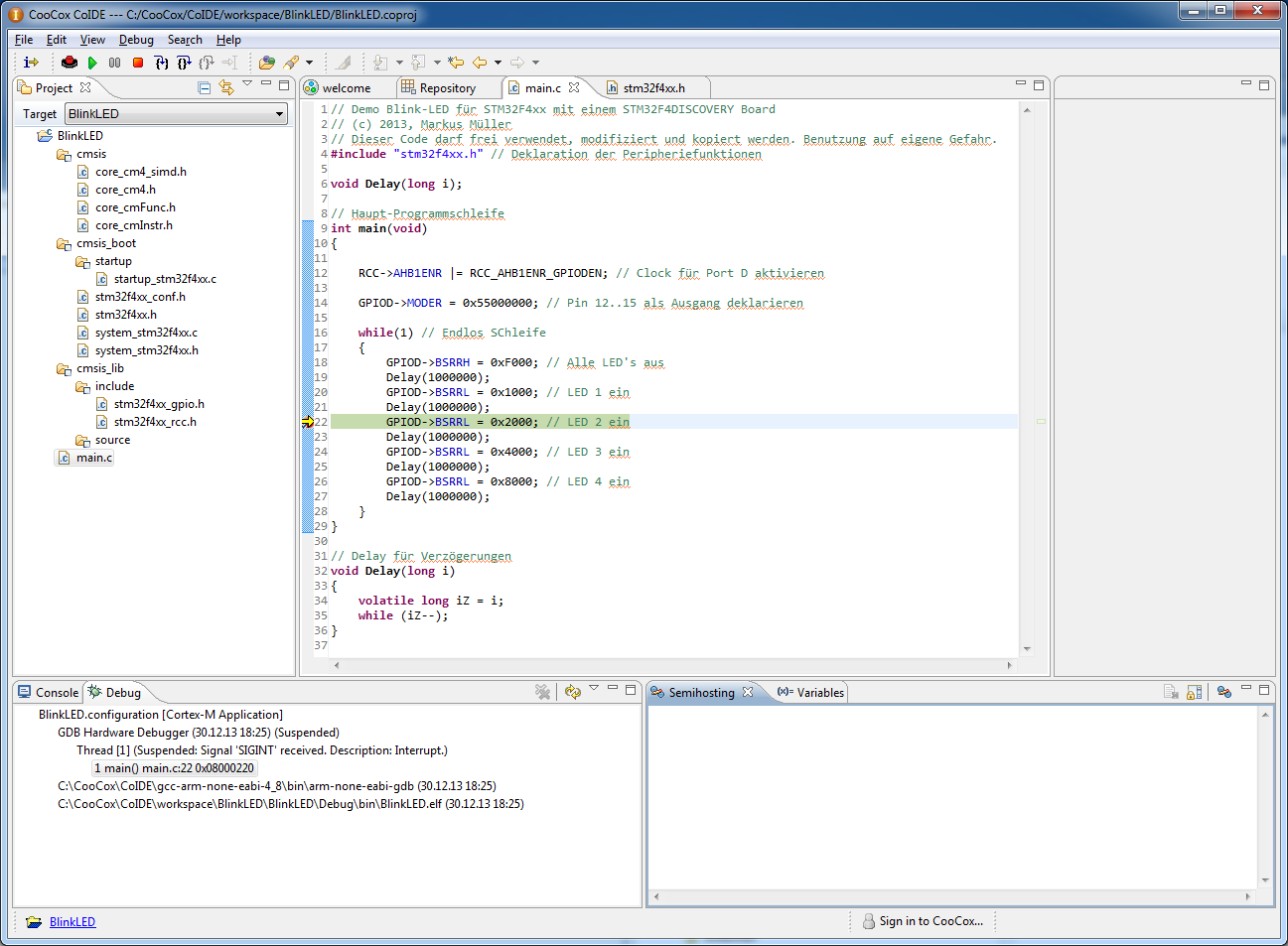The width and height of the screenshot is (1288, 946).
Task: Click the suspend (pause) debug icon
Action: [114, 63]
